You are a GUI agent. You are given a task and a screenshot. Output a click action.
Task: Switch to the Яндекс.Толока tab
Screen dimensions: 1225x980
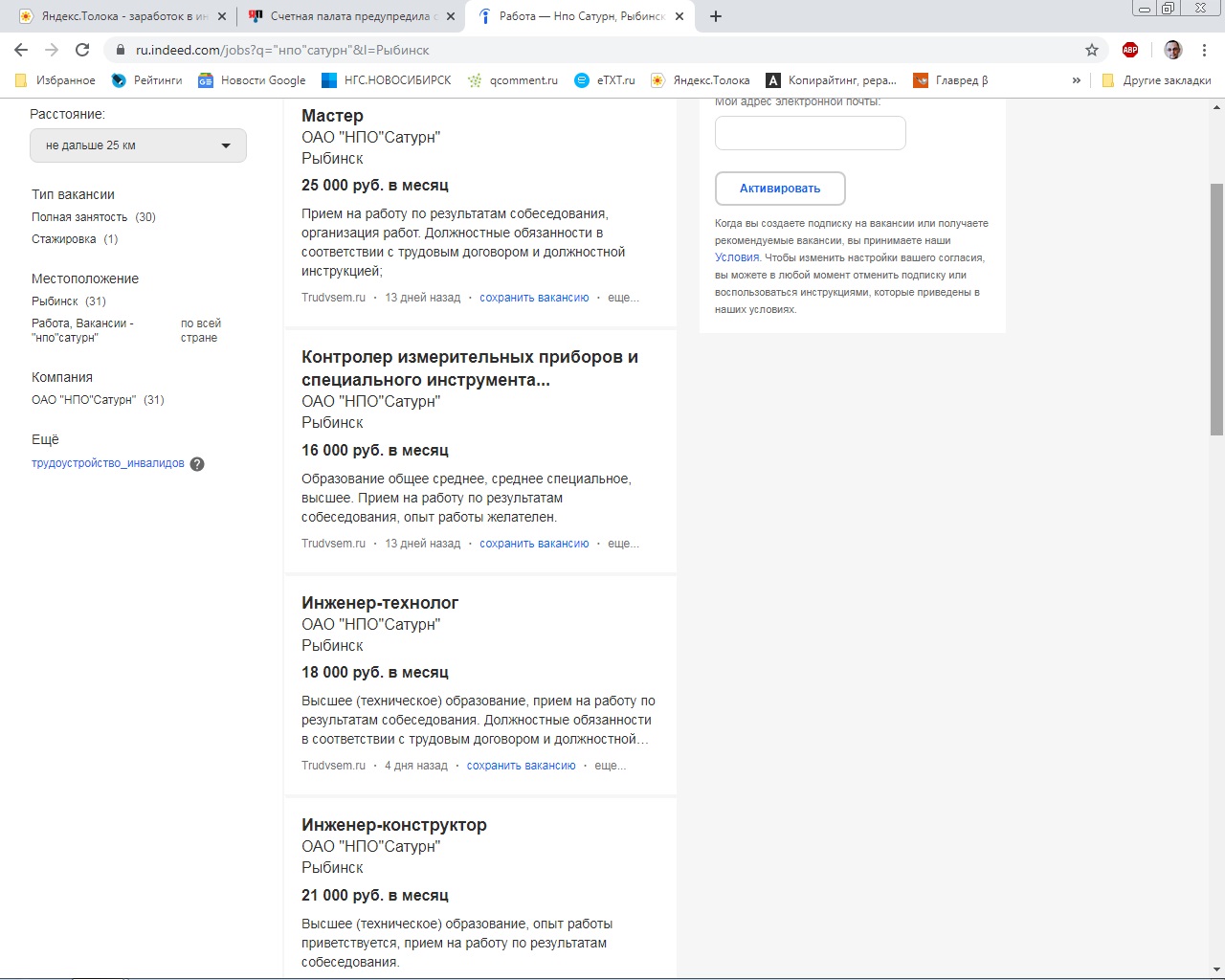(x=122, y=16)
